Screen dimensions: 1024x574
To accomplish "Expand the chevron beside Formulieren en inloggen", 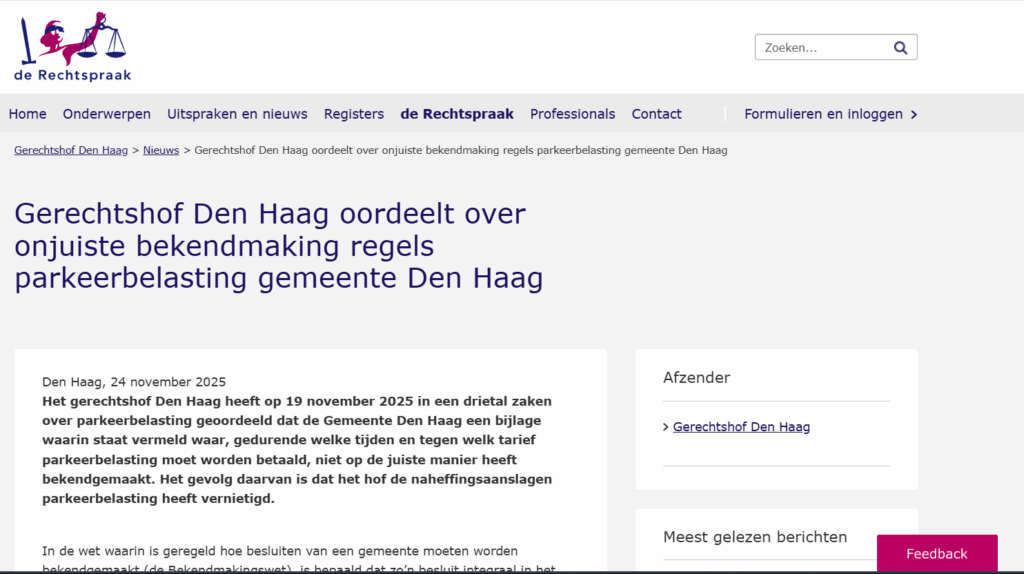I will coord(914,114).
